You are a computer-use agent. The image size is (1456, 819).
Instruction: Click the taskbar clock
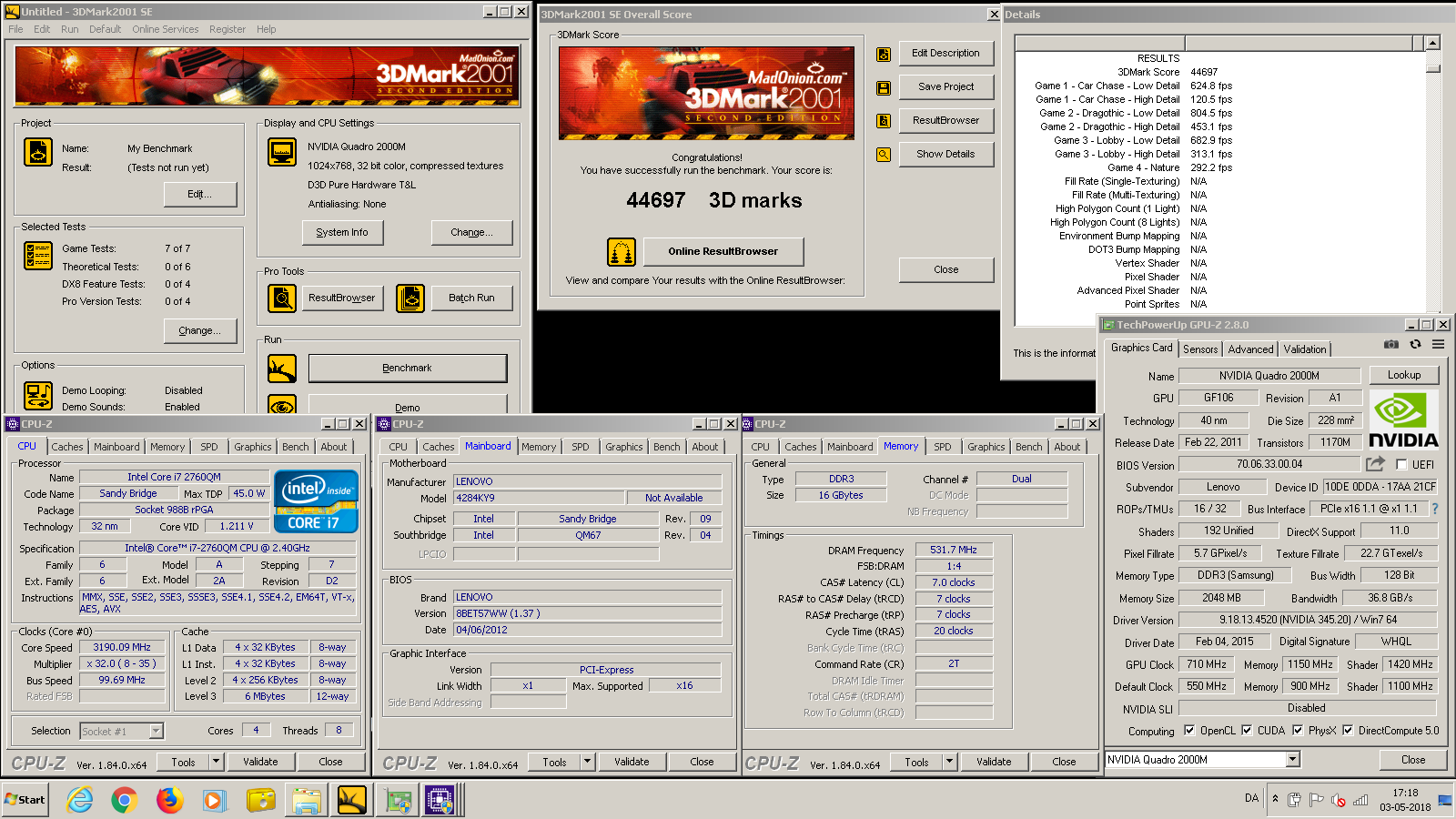point(1404,800)
